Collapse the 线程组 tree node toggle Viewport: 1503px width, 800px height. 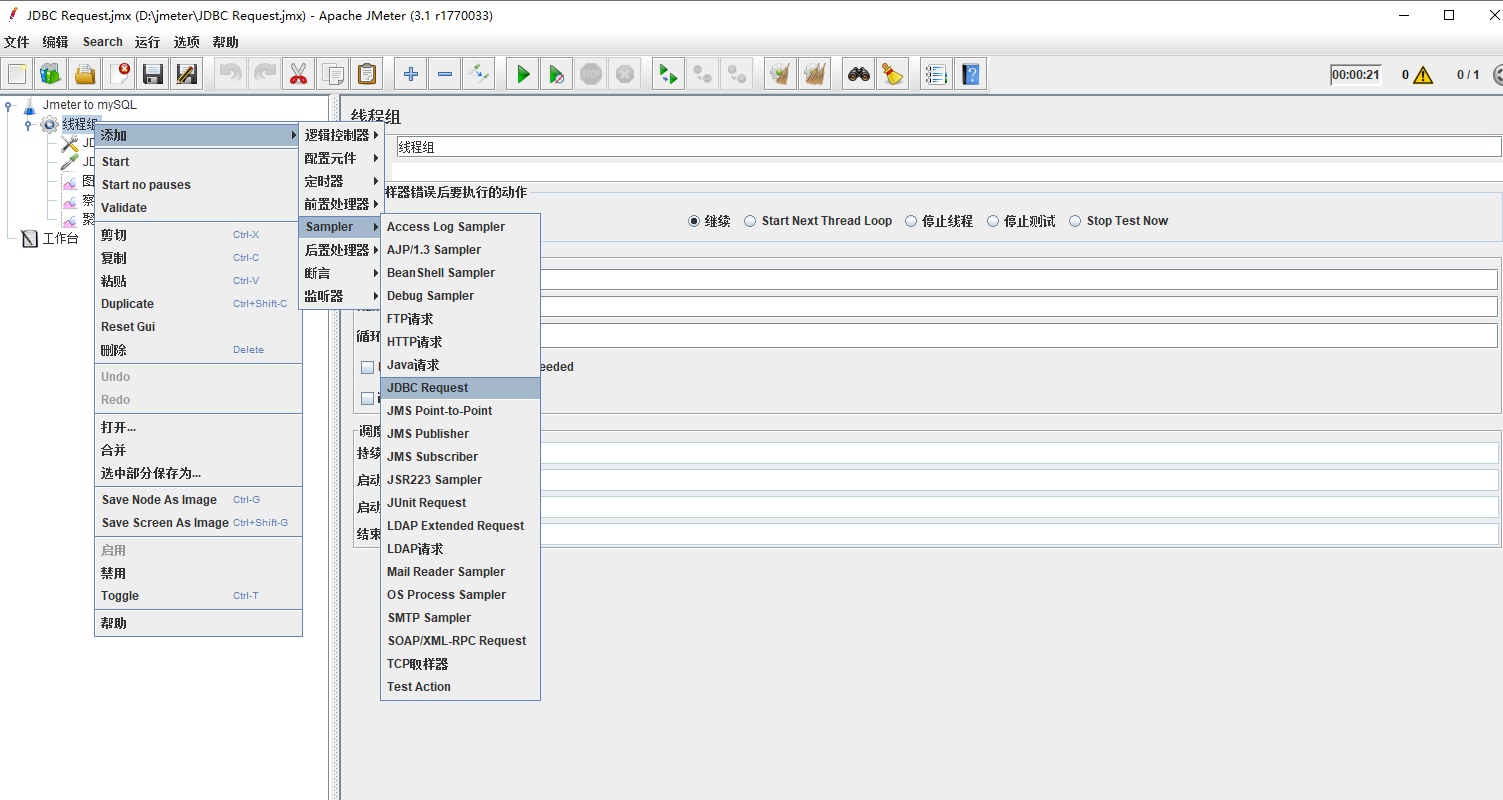(29, 124)
